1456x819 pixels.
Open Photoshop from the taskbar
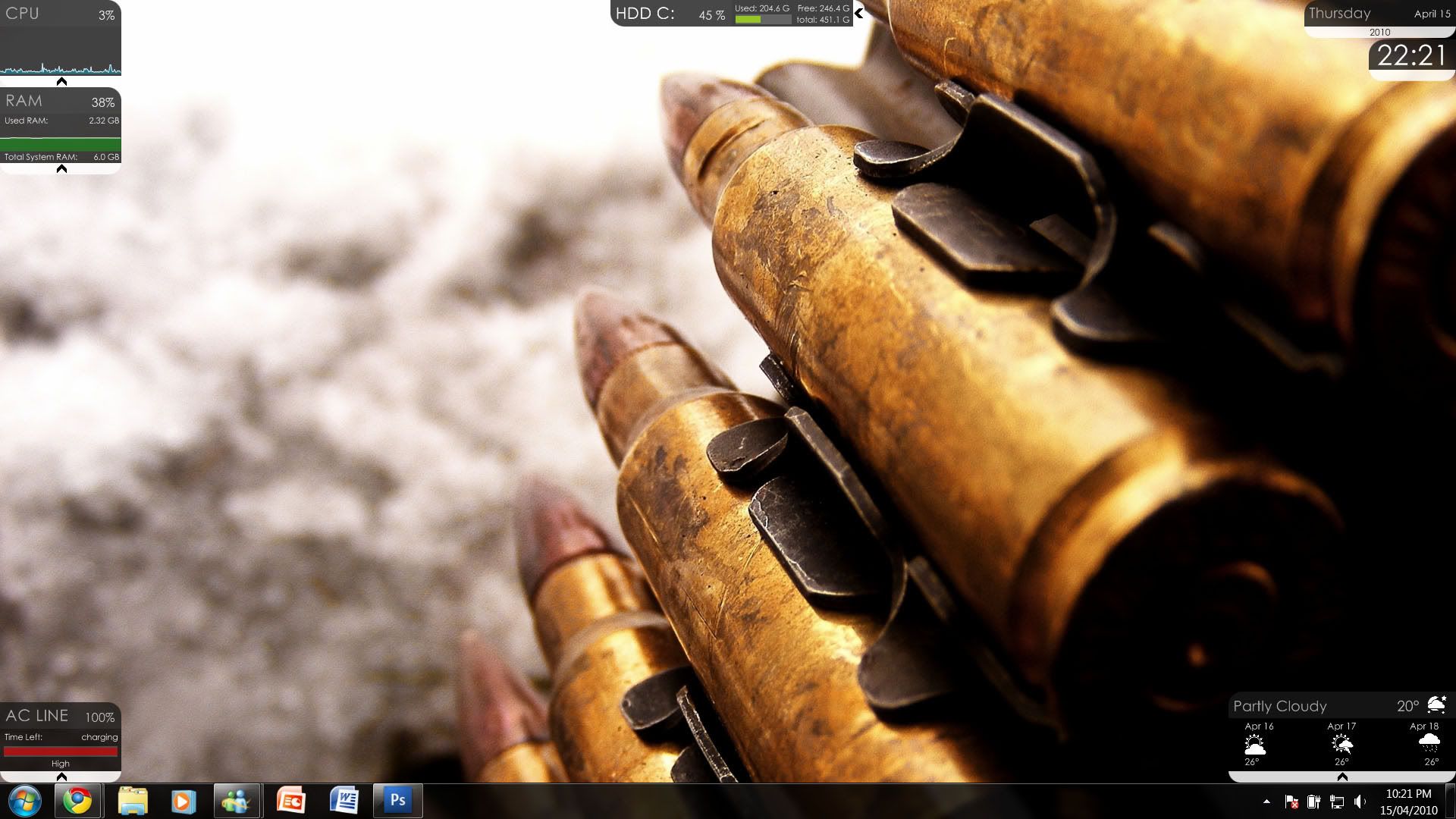tap(397, 801)
